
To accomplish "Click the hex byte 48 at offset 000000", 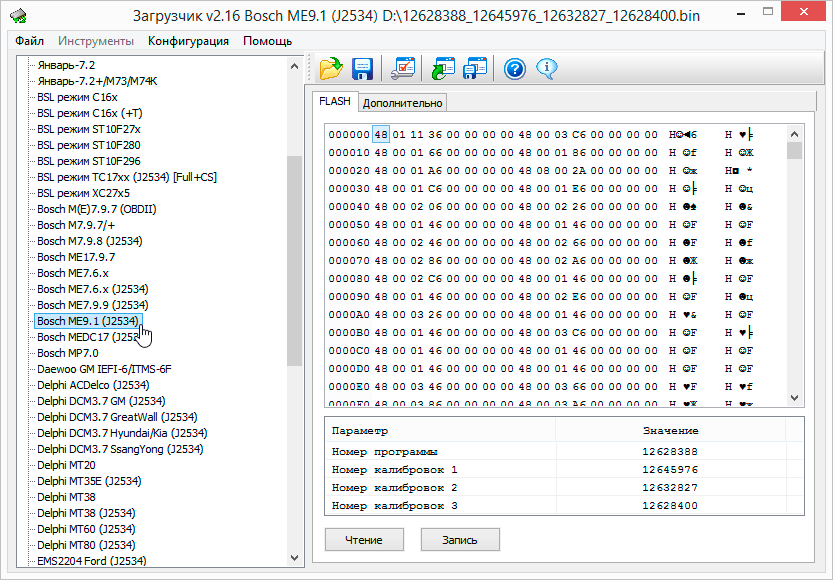I will (381, 134).
